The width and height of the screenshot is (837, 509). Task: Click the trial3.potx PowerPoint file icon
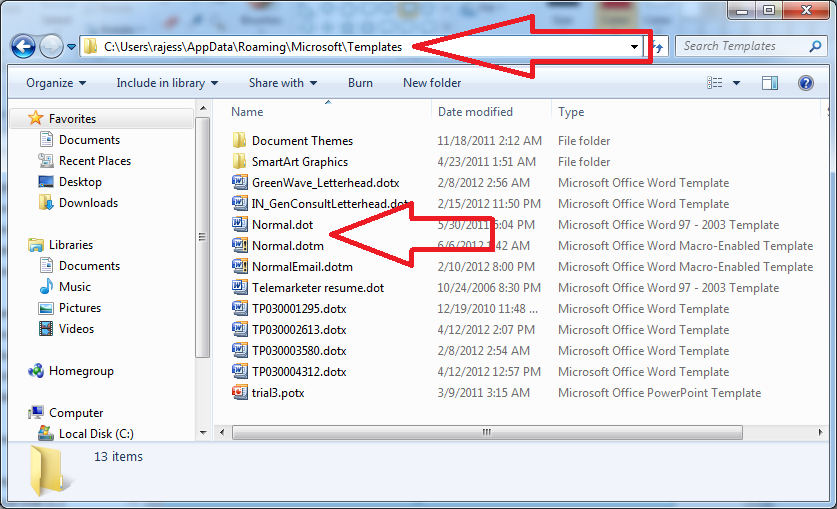[x=239, y=393]
